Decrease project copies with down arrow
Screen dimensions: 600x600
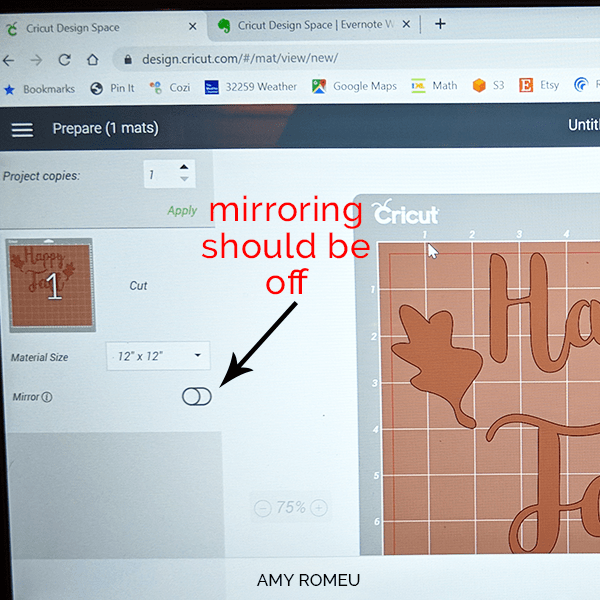[184, 179]
